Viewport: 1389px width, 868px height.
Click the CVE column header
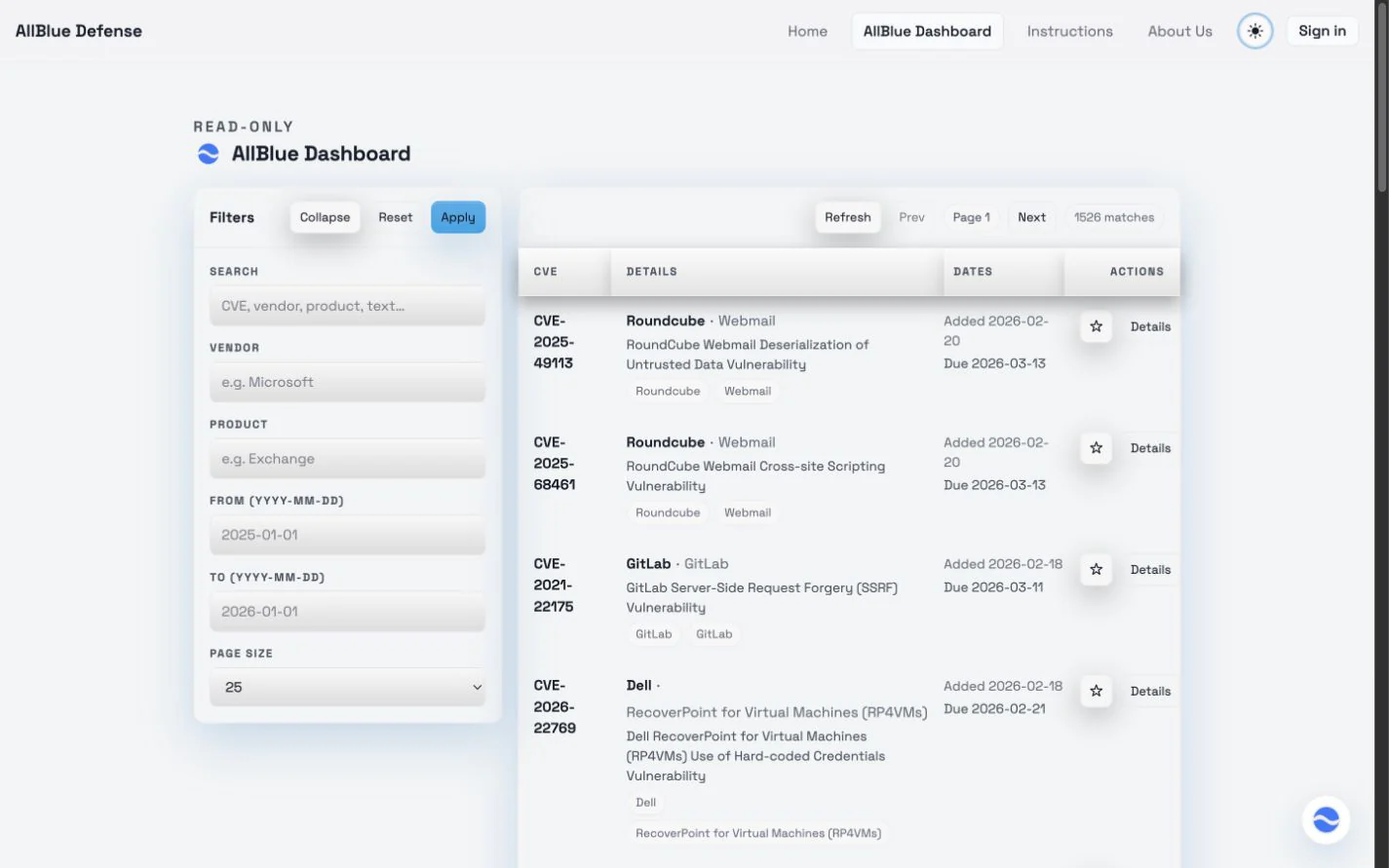point(546,272)
